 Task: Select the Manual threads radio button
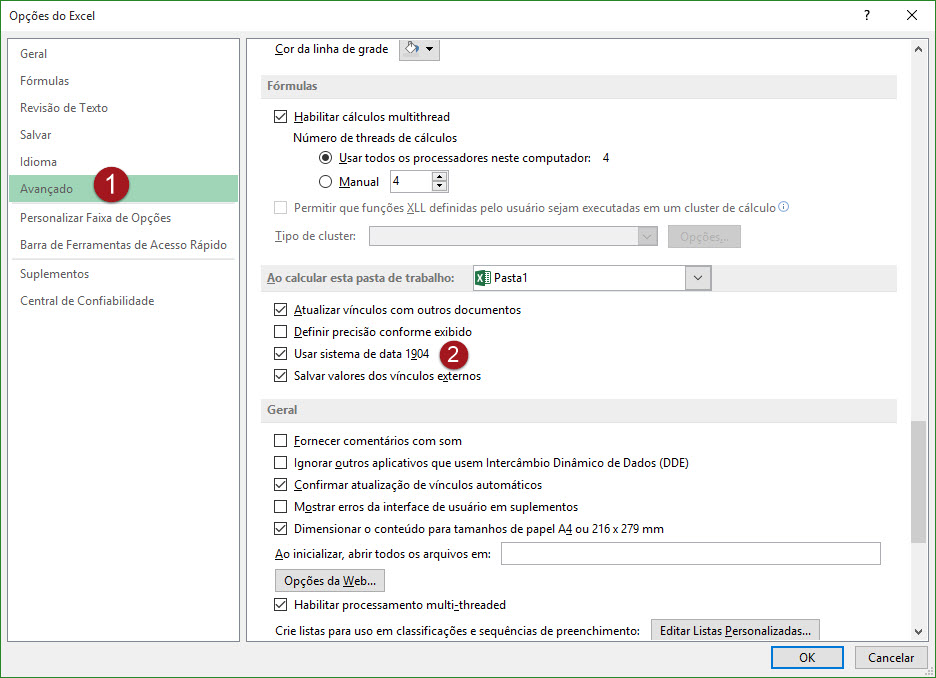(x=325, y=181)
